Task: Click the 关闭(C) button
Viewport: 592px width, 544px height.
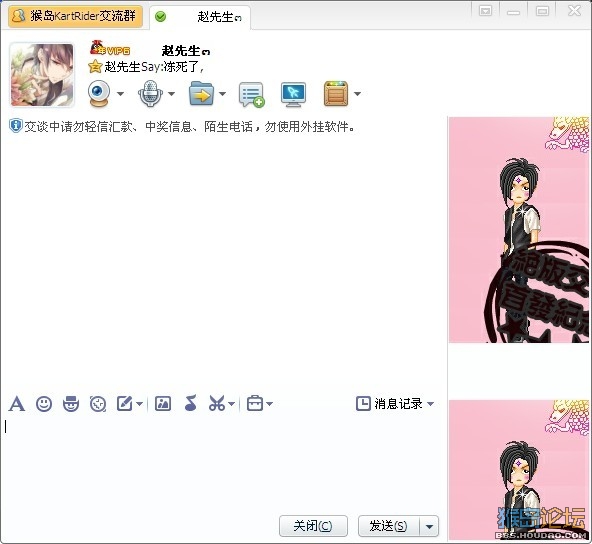Action: pyautogui.click(x=313, y=526)
